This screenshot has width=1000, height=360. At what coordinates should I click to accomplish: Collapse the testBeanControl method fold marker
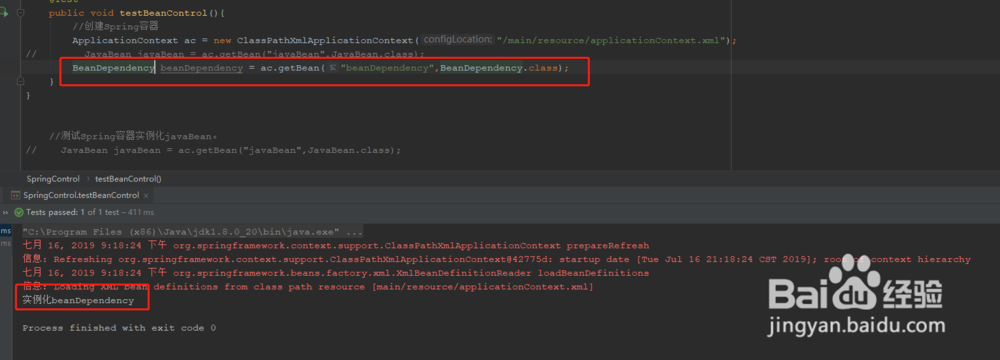pyautogui.click(x=20, y=13)
